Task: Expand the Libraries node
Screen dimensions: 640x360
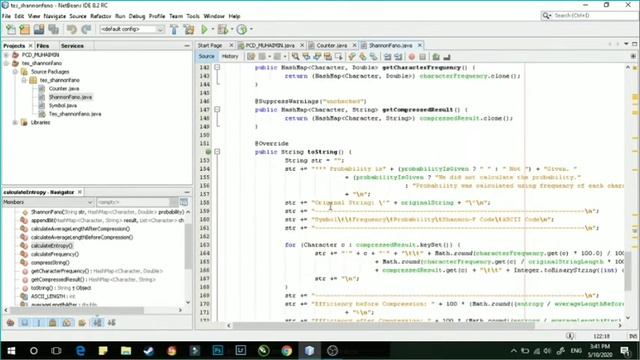Action: [x=15, y=122]
